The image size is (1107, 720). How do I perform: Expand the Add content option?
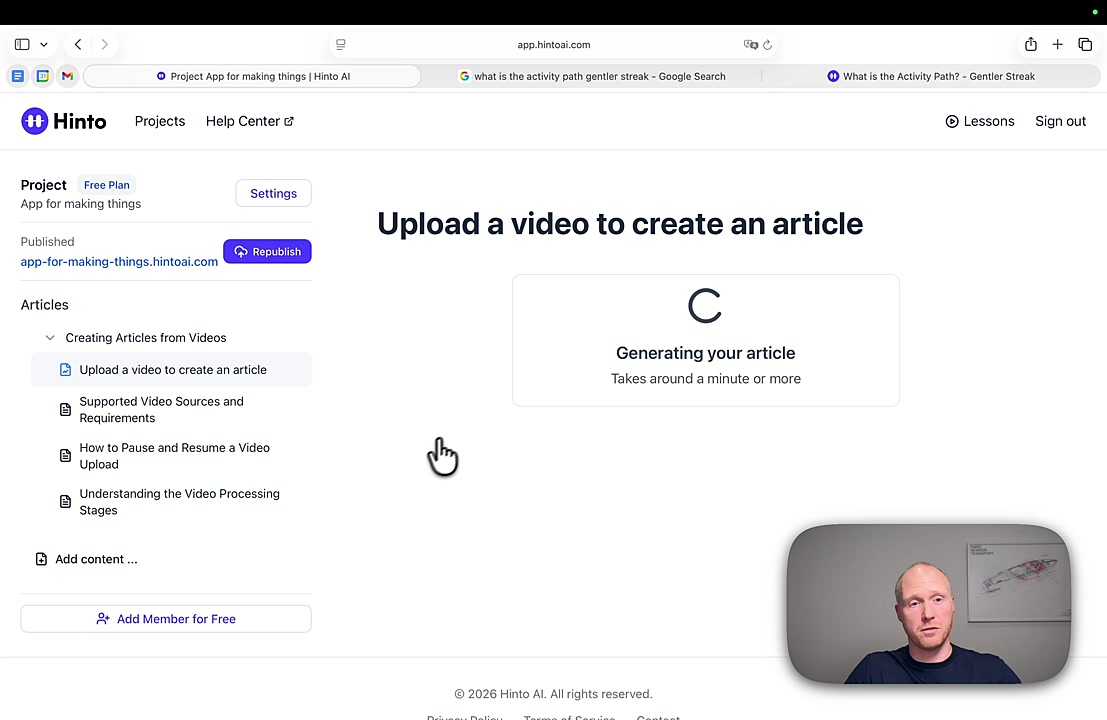pos(96,559)
